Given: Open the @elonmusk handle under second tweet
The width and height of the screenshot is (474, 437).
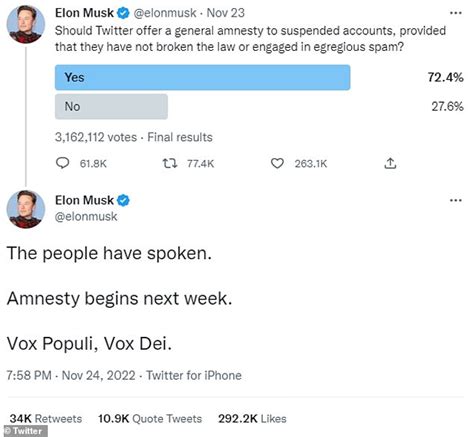Looking at the screenshot, I should pyautogui.click(x=86, y=216).
